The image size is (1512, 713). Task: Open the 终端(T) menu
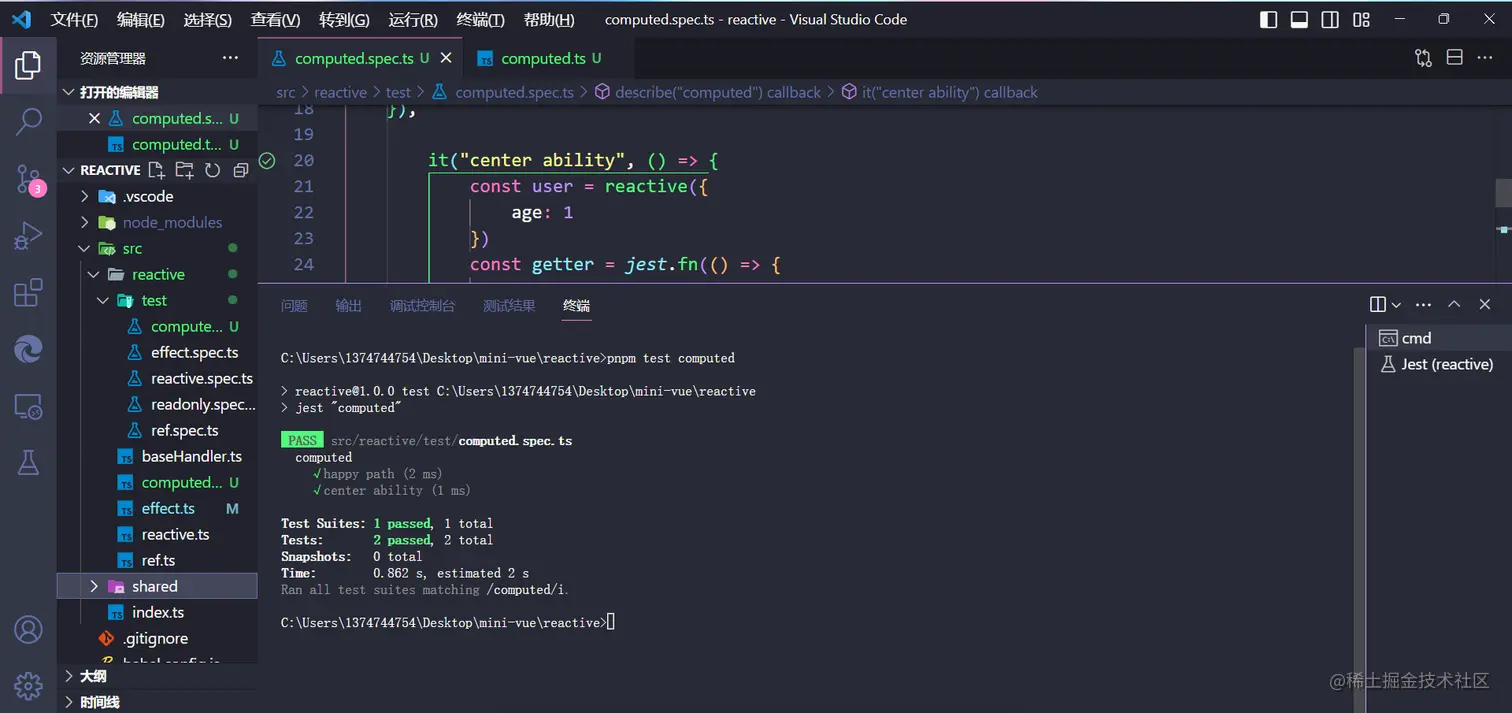coord(480,20)
